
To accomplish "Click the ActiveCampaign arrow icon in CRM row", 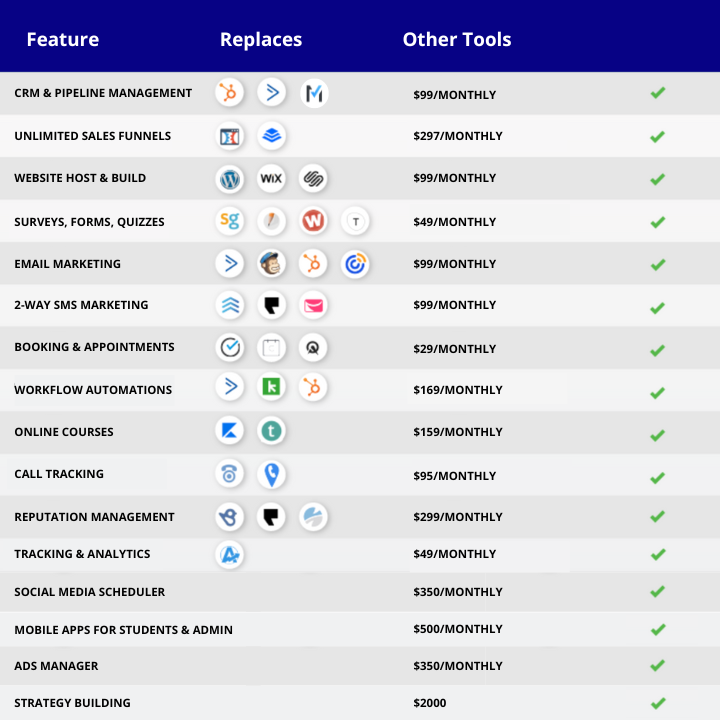I will pos(271,93).
